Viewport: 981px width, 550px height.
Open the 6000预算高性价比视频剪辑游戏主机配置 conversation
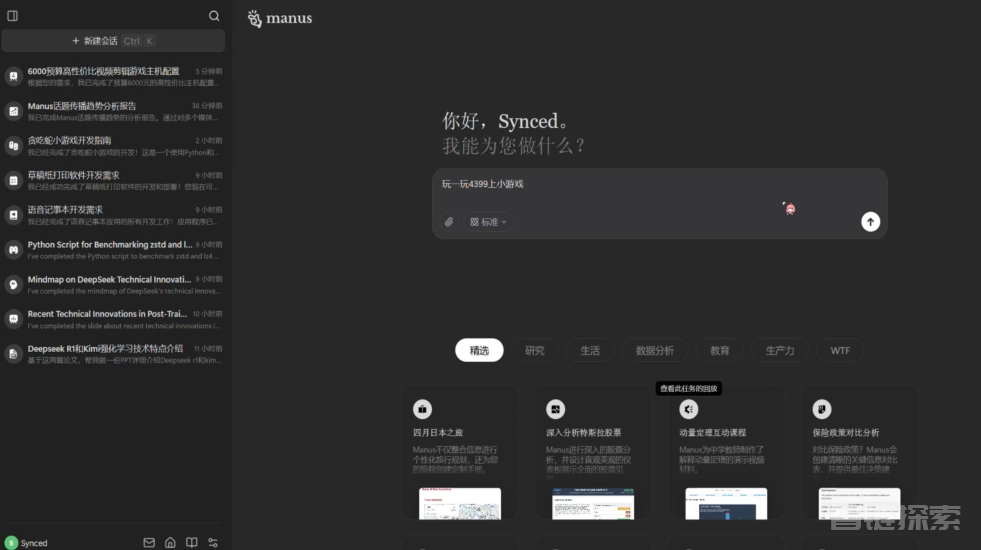click(113, 76)
